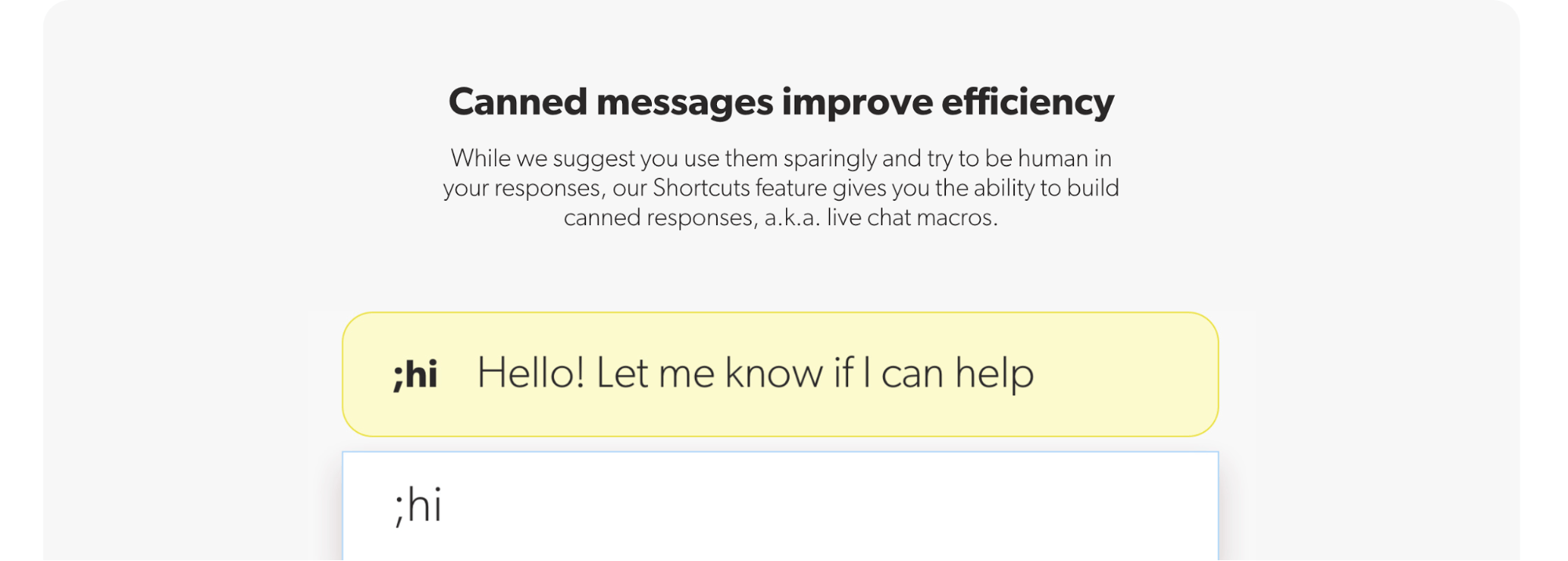1568x561 pixels.
Task: Click the "Canned messages improve efficiency" heading
Action: pos(781,102)
